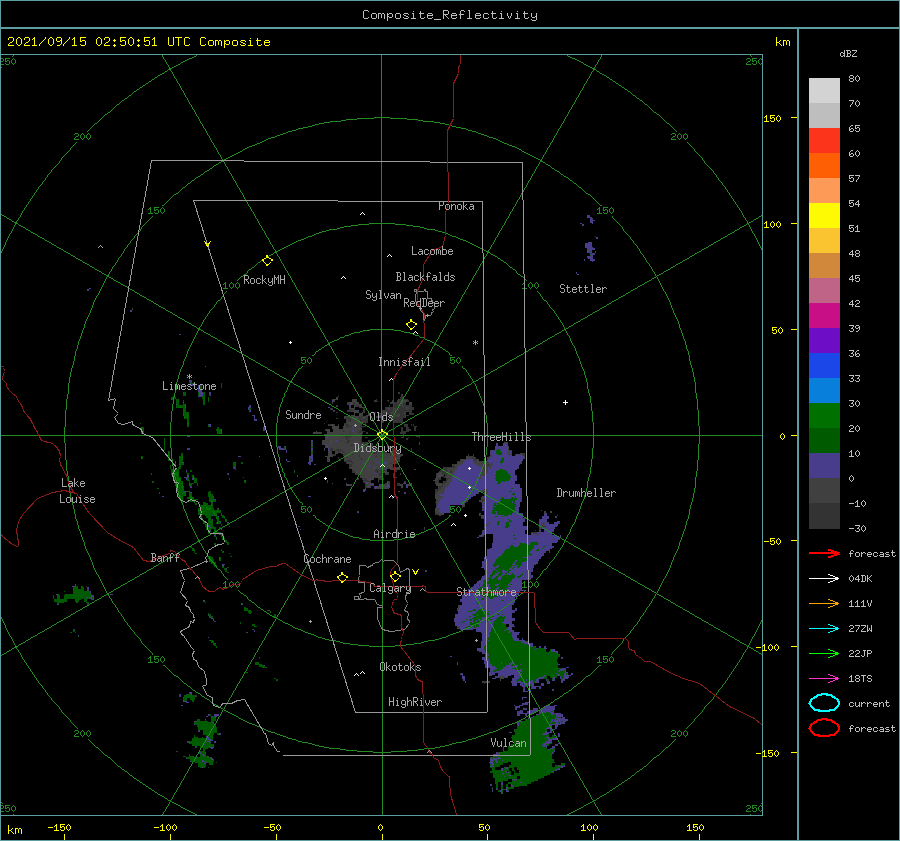Click the white asterisk above Limestone

(189, 377)
